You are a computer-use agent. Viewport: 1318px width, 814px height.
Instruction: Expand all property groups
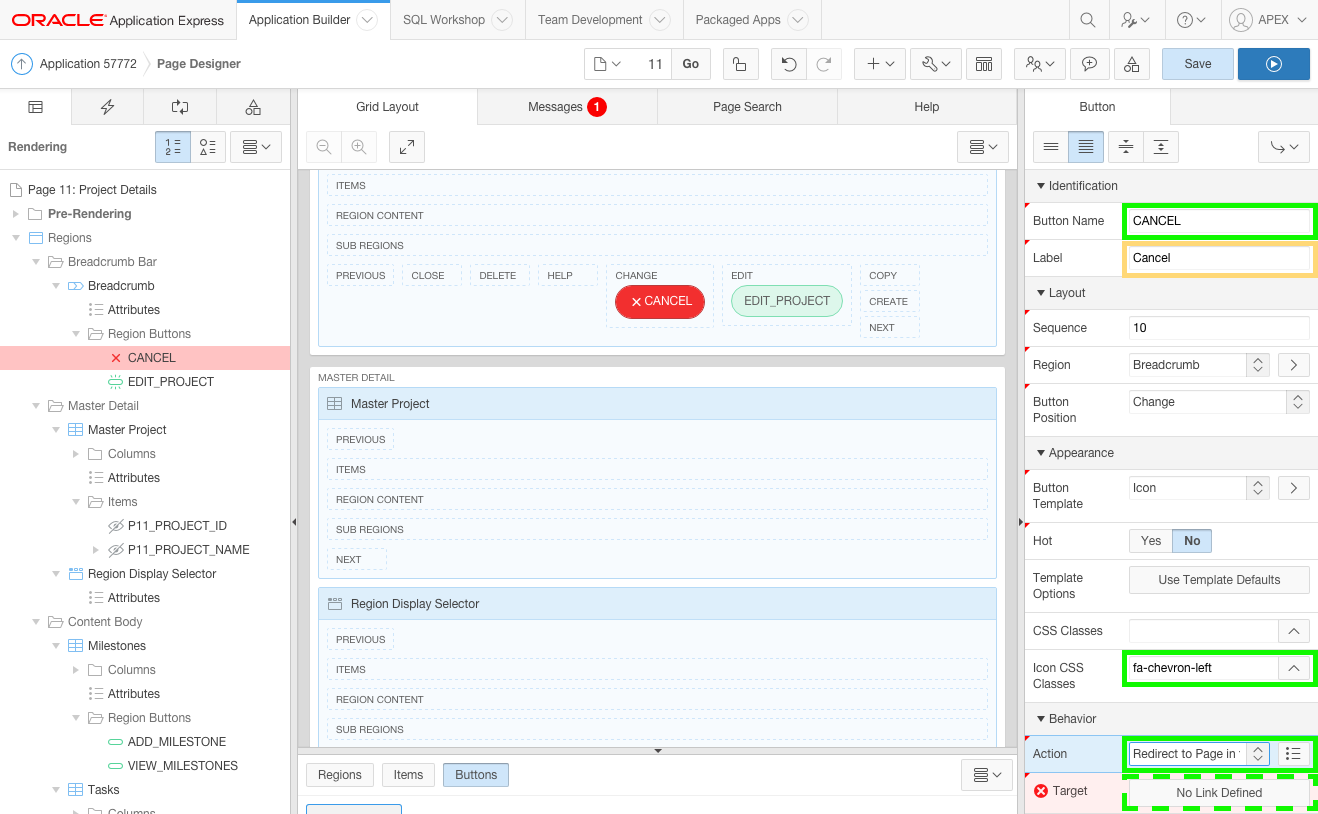click(1160, 147)
